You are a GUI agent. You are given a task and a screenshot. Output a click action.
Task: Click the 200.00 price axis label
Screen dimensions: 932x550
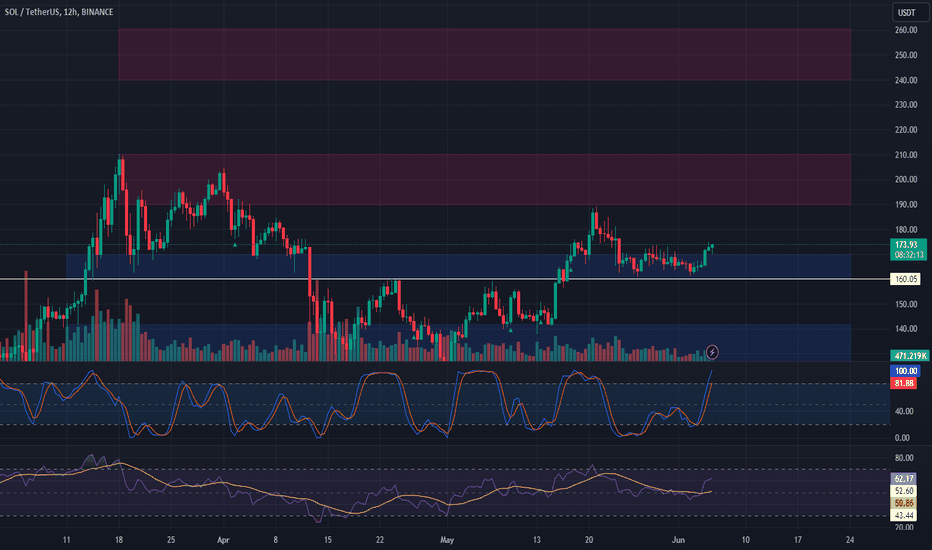[906, 179]
